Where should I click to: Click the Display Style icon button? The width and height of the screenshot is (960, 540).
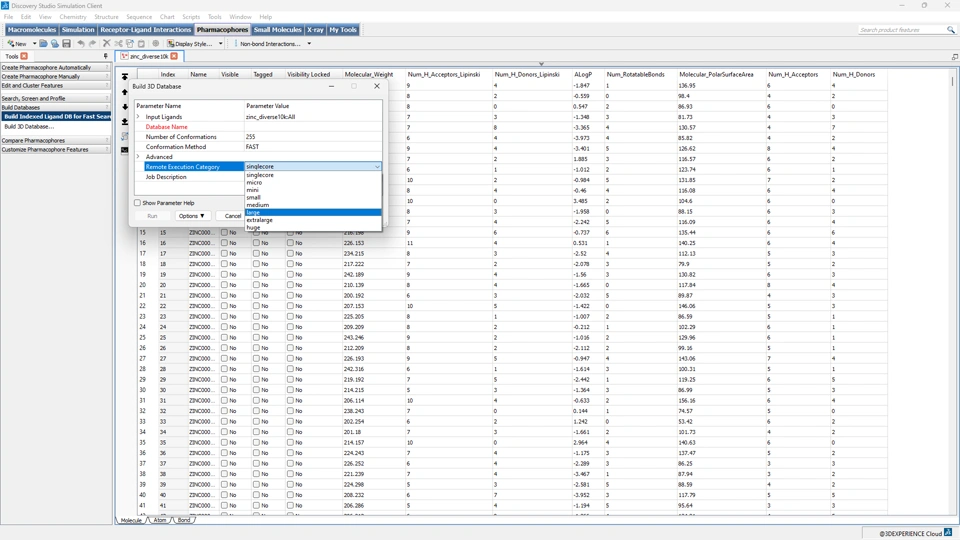click(x=171, y=43)
